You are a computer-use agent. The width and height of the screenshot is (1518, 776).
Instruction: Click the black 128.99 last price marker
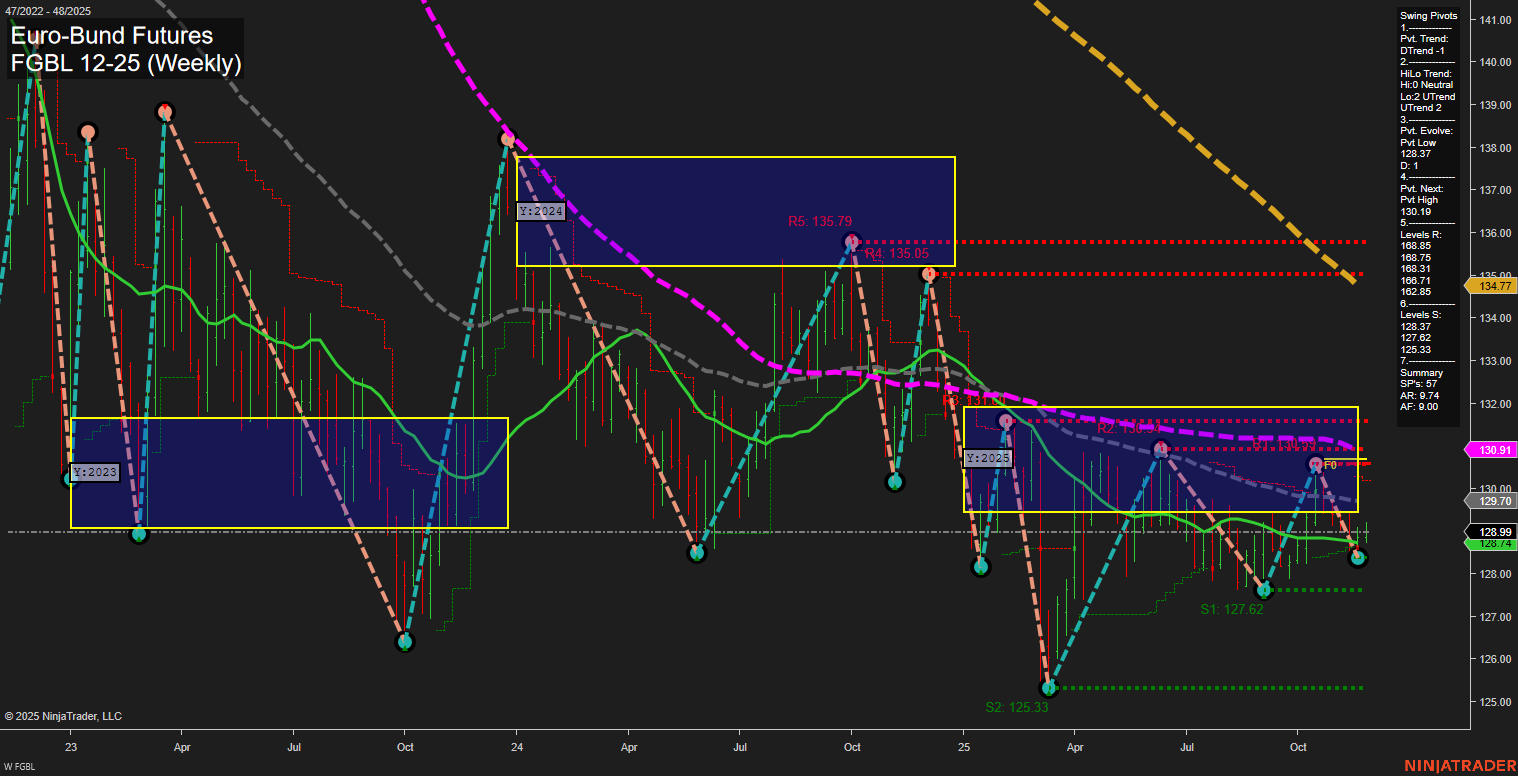pyautogui.click(x=1491, y=531)
